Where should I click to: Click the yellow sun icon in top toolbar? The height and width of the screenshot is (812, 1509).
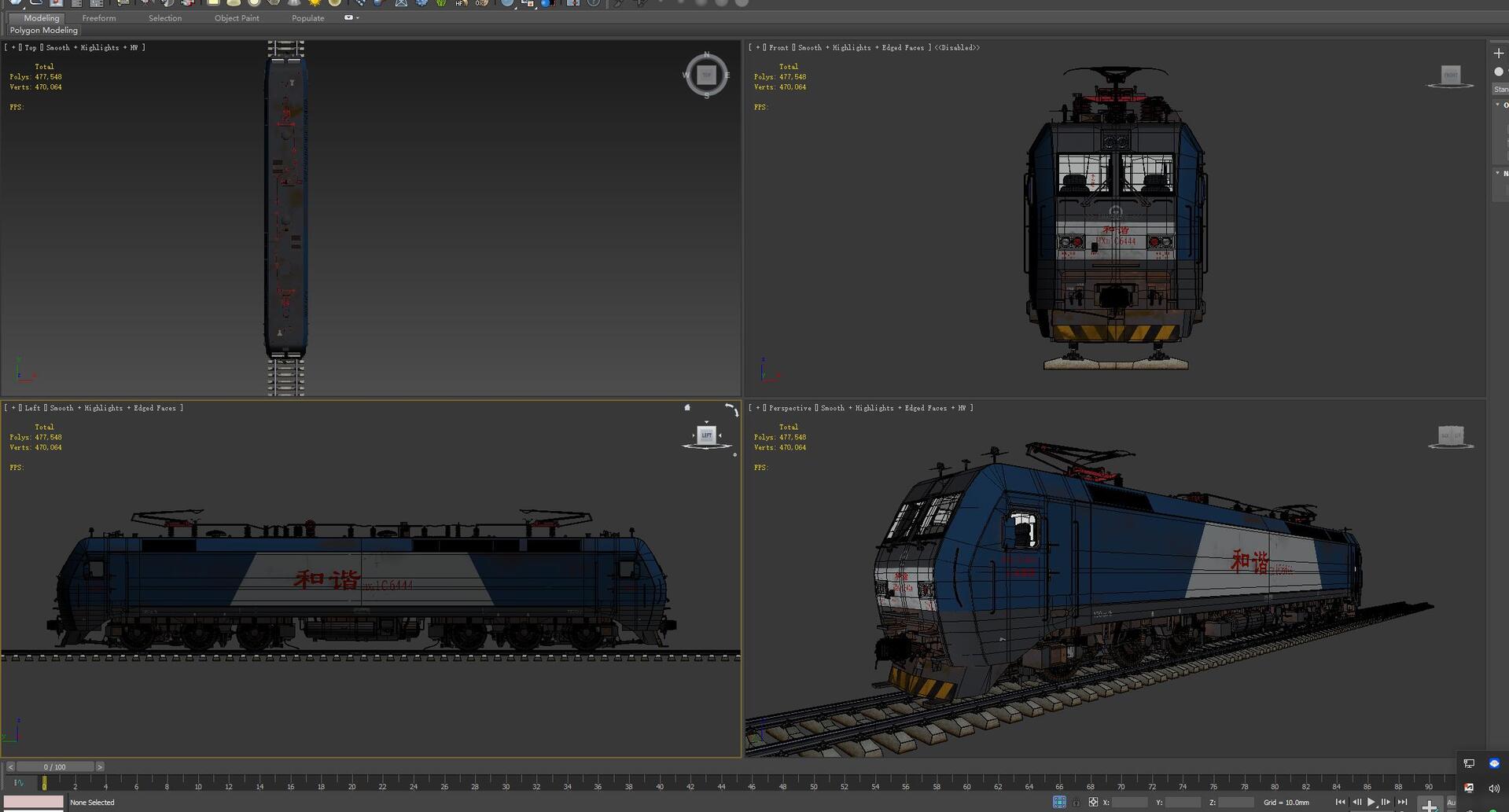[315, 3]
